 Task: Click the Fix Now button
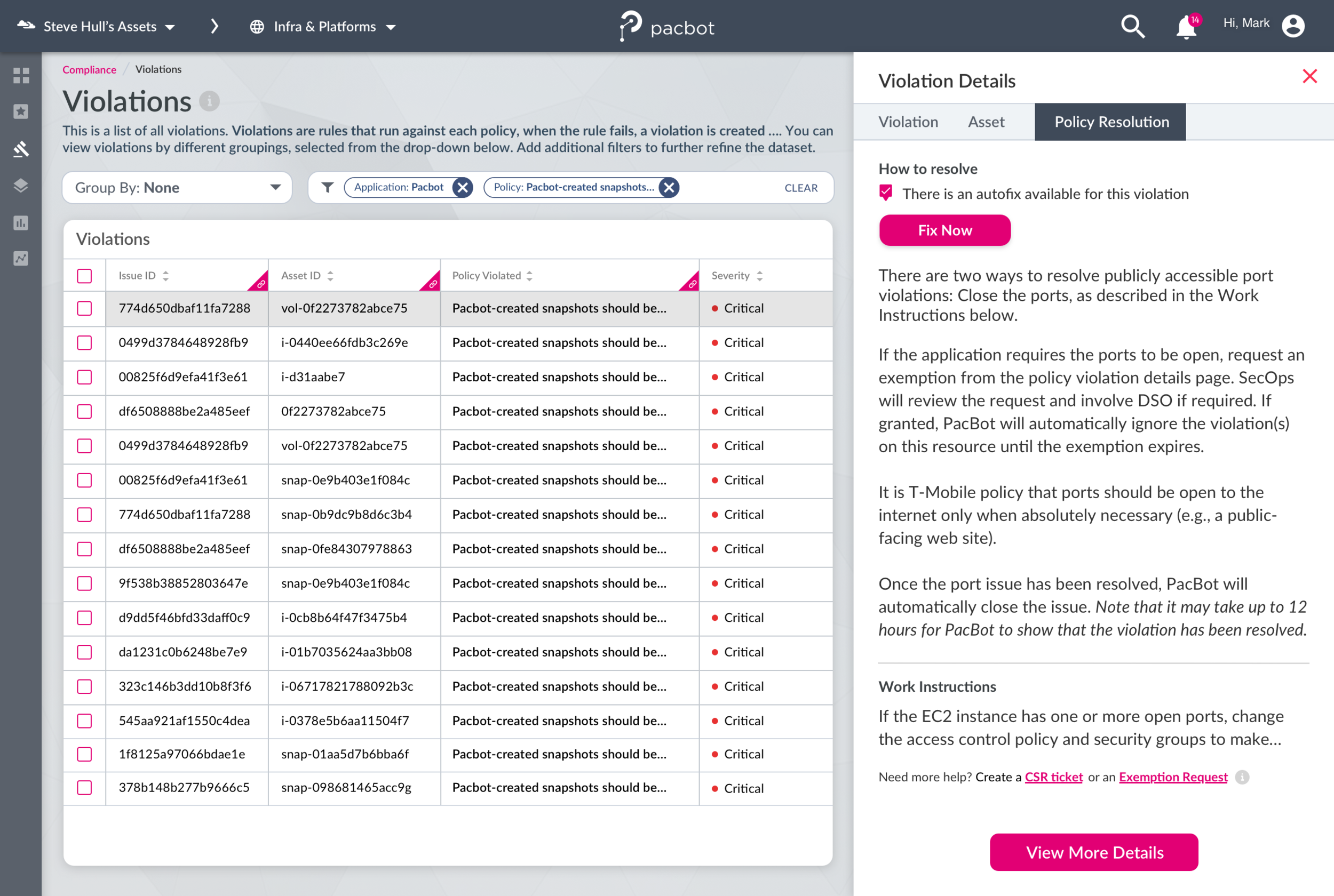click(945, 230)
